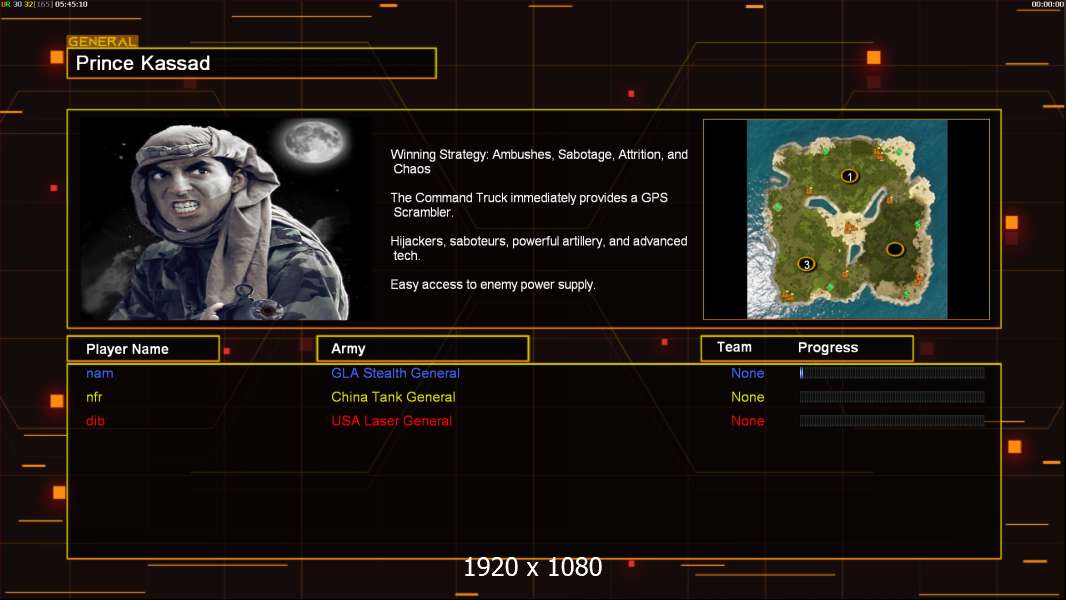Click the Team column label
The height and width of the screenshot is (600, 1066).
click(x=734, y=347)
